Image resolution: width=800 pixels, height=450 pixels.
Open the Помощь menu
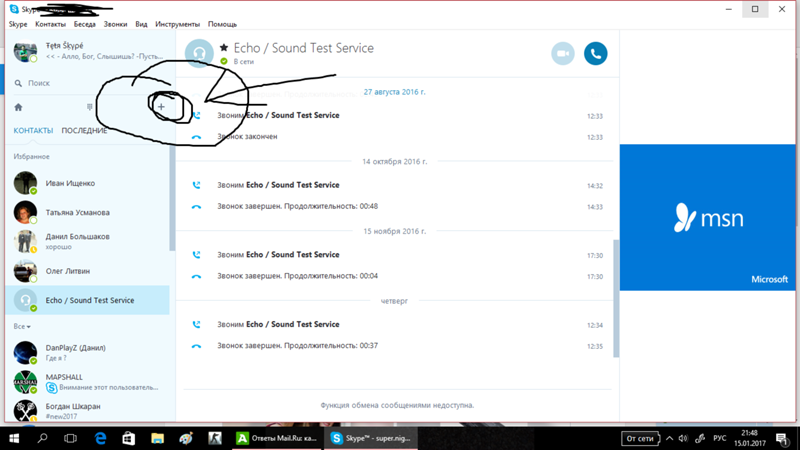click(x=222, y=24)
